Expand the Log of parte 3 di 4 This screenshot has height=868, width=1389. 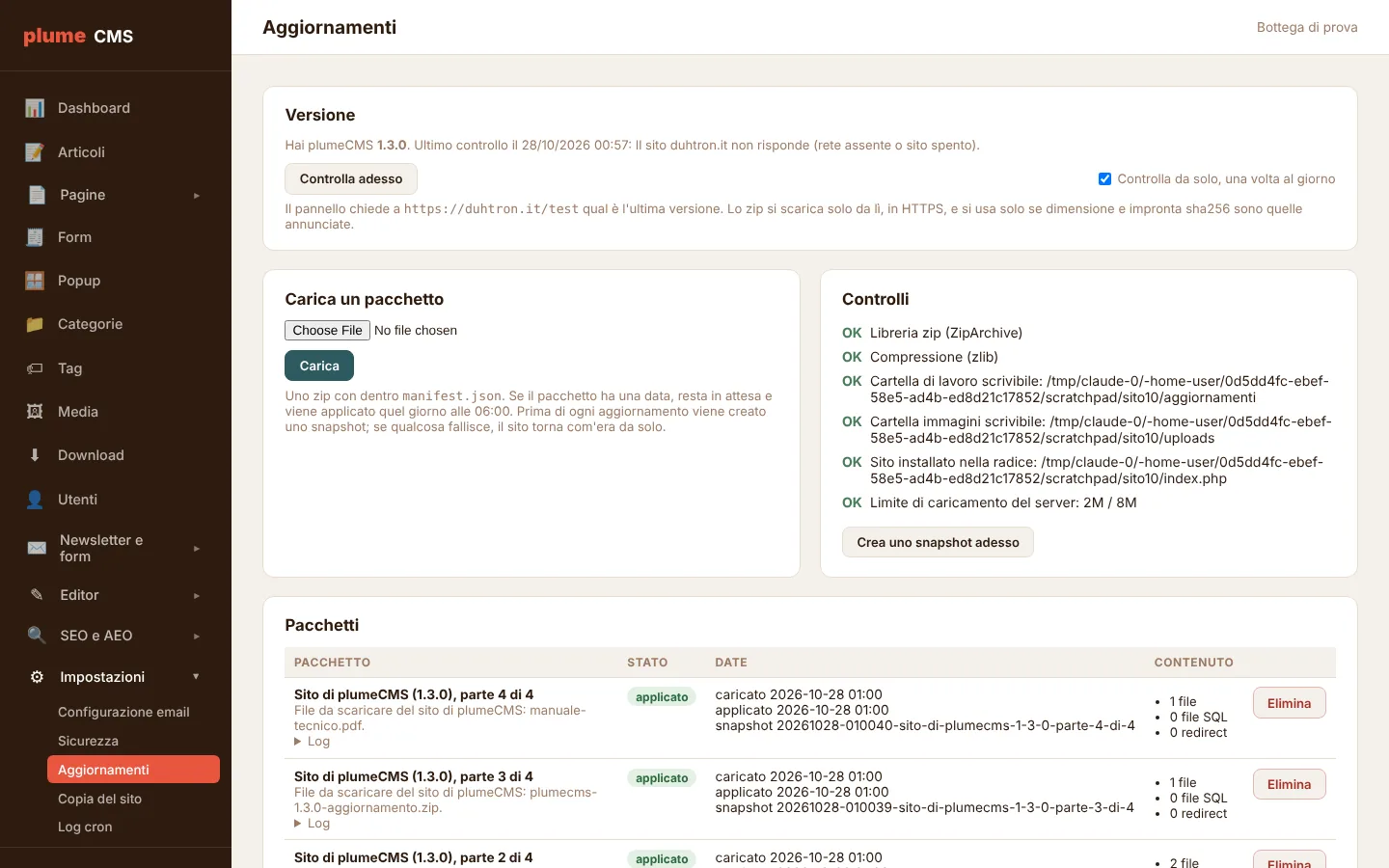click(312, 824)
